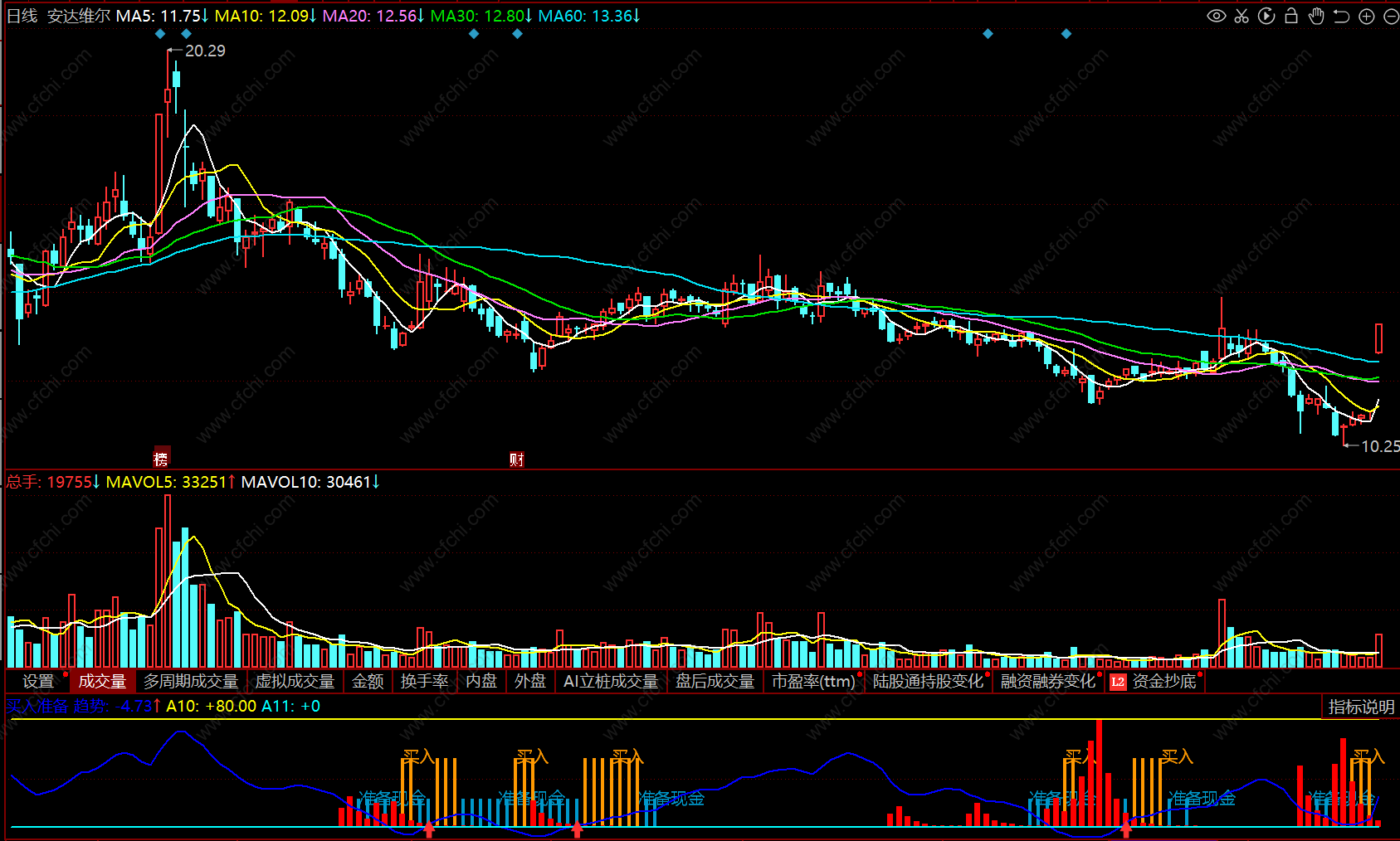Click the scissors cut icon
This screenshot has width=1400, height=841.
point(1241,16)
